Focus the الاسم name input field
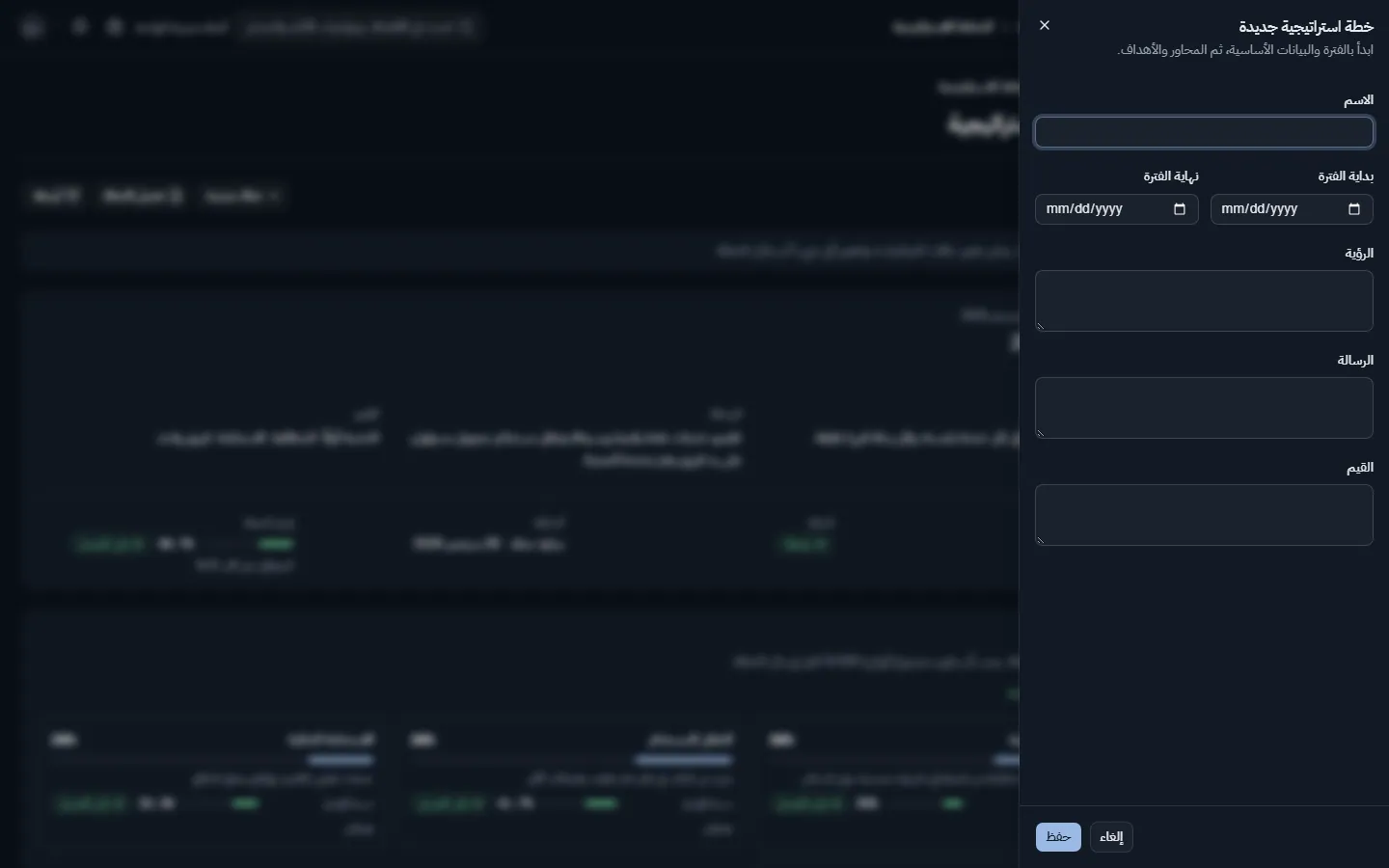This screenshot has height=868, width=1389. pos(1204,132)
